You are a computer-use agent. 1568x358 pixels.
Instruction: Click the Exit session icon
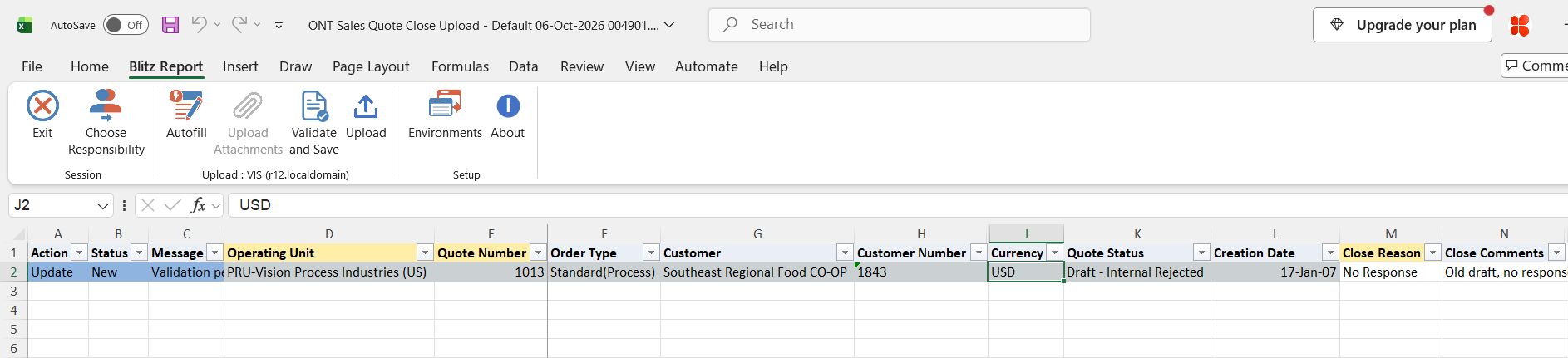pos(42,106)
